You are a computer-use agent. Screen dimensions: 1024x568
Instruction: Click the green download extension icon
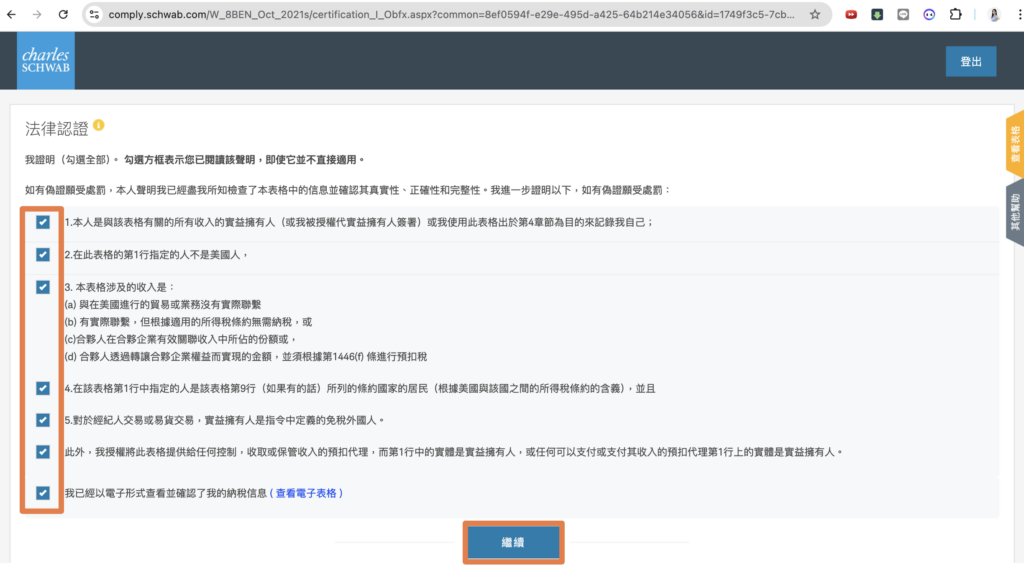(877, 15)
